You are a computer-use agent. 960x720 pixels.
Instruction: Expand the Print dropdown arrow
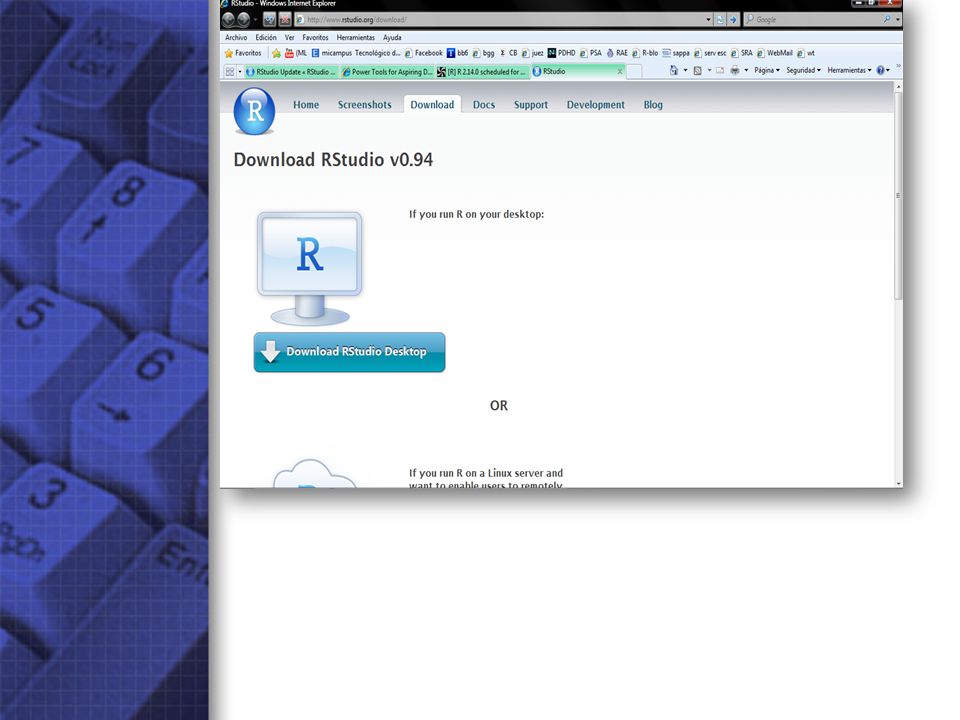[x=746, y=70]
